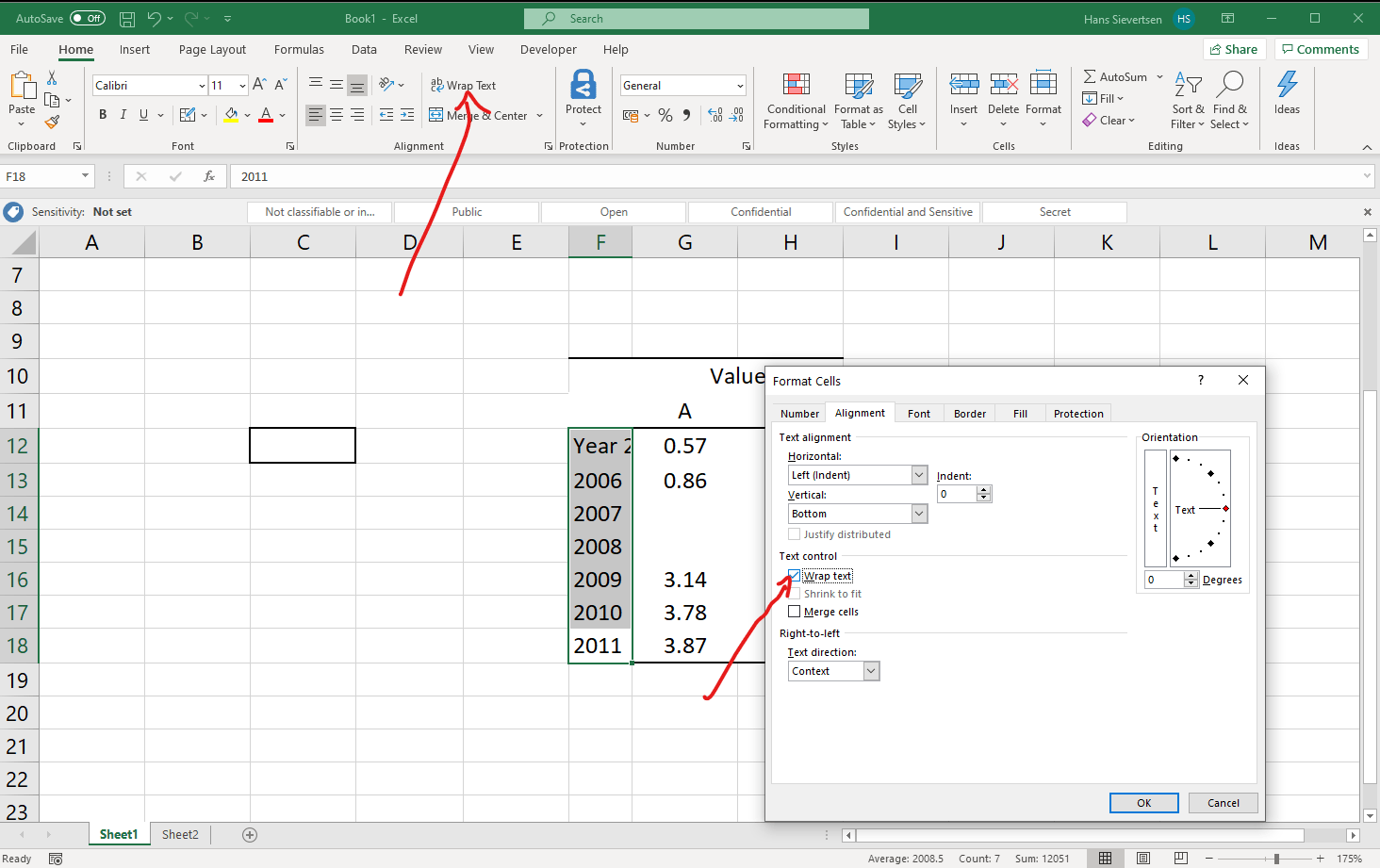Uncheck the Wrap text checkbox
The height and width of the screenshot is (868, 1380).
pos(794,575)
